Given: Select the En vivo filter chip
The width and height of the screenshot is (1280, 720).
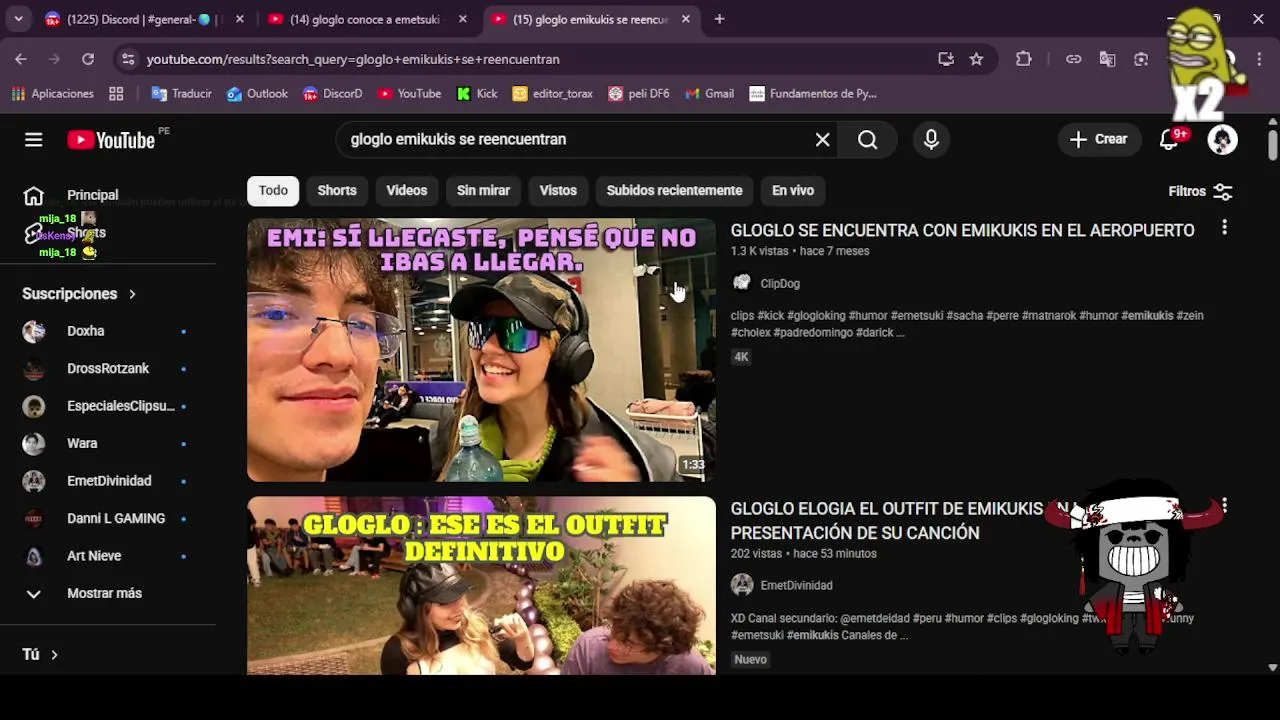Looking at the screenshot, I should coord(793,190).
